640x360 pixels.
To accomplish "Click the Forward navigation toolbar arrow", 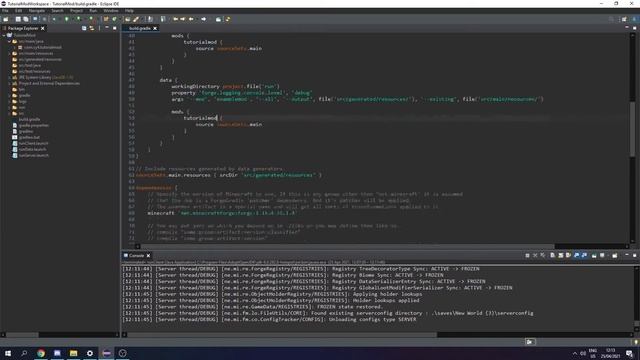I will coord(203,19).
